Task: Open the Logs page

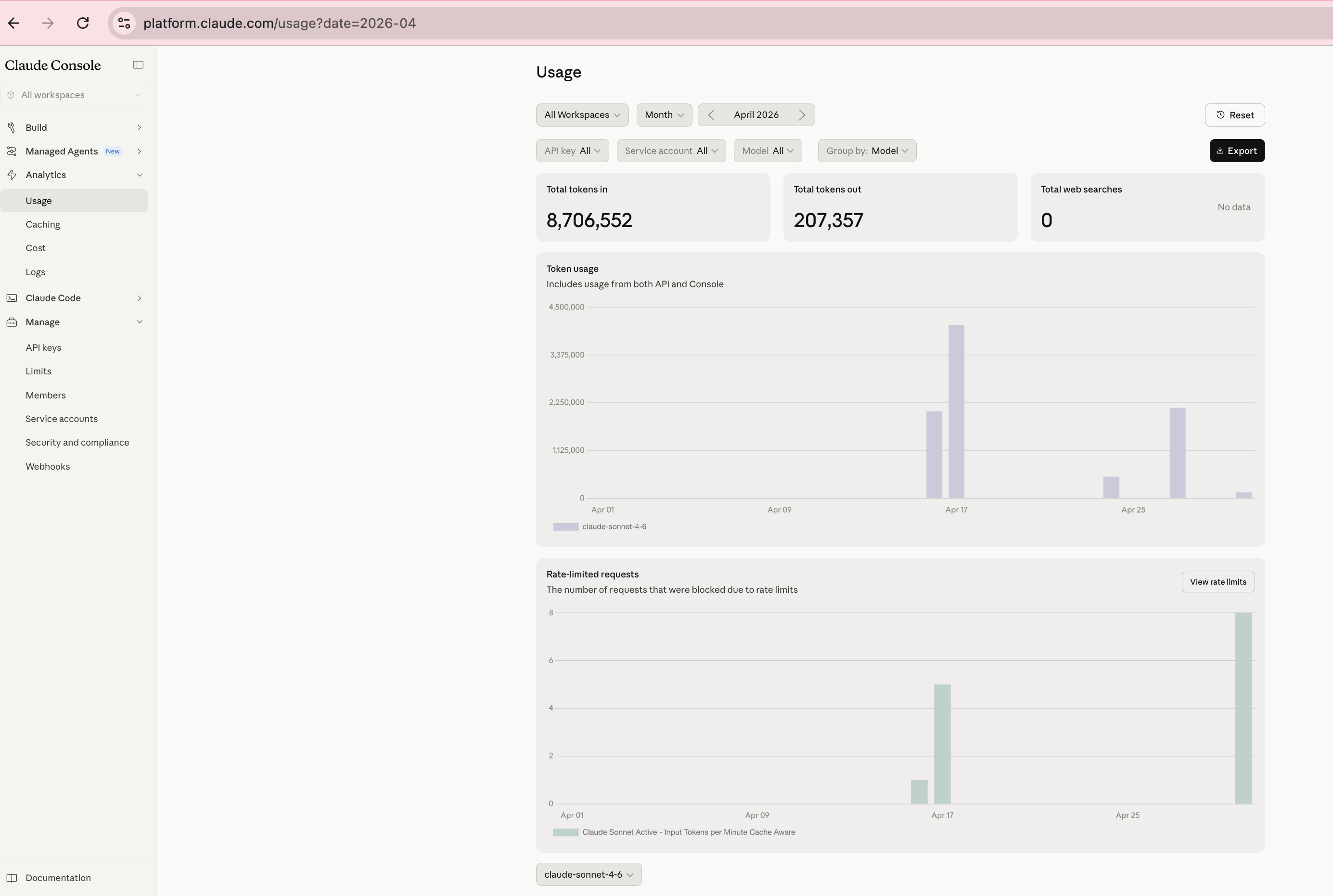Action: click(x=36, y=272)
